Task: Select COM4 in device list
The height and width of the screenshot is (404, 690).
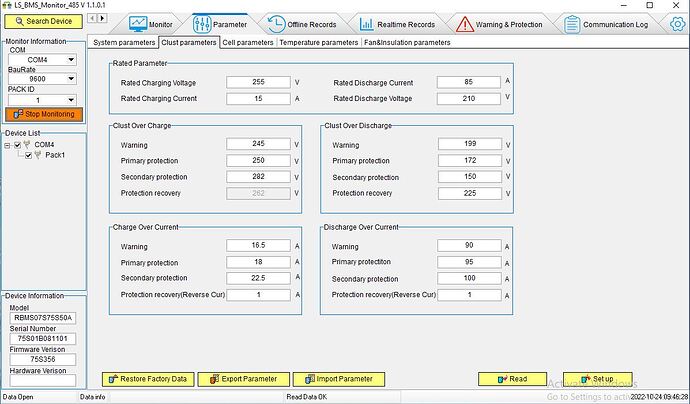Action: [44, 144]
